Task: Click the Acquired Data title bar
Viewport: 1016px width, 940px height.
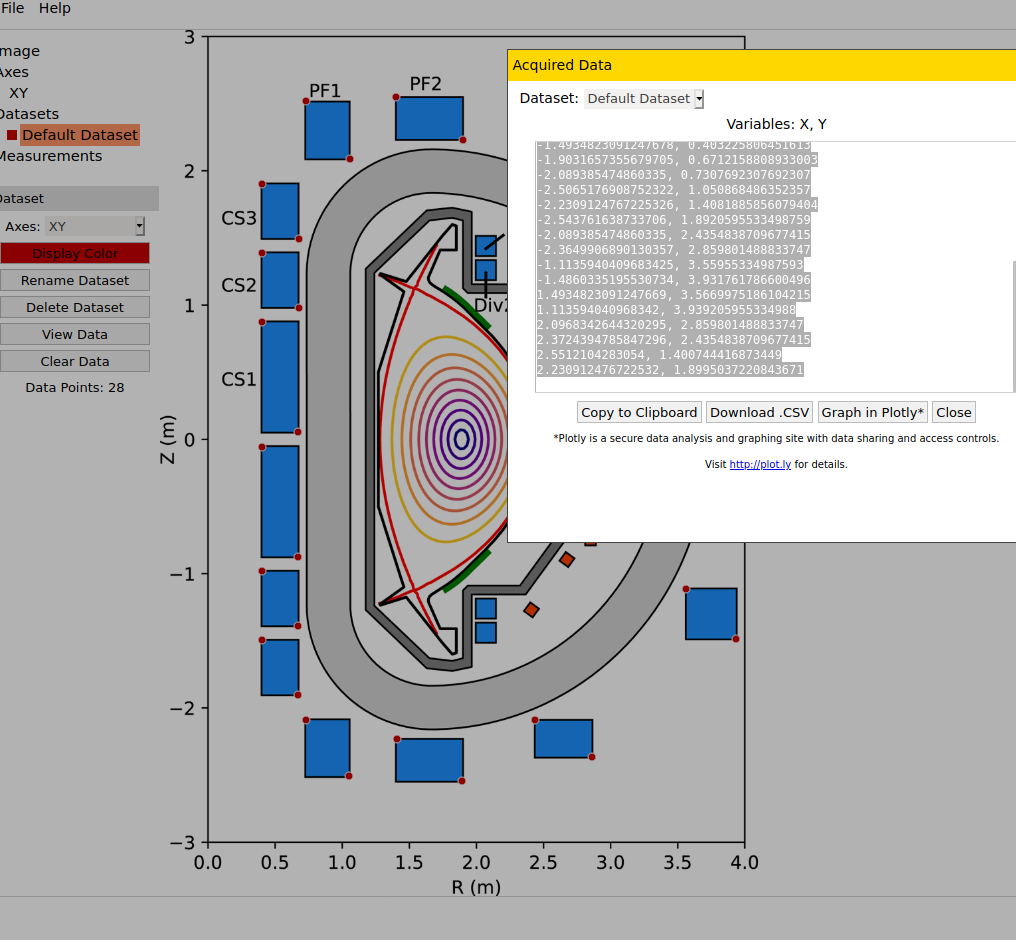Action: [761, 65]
